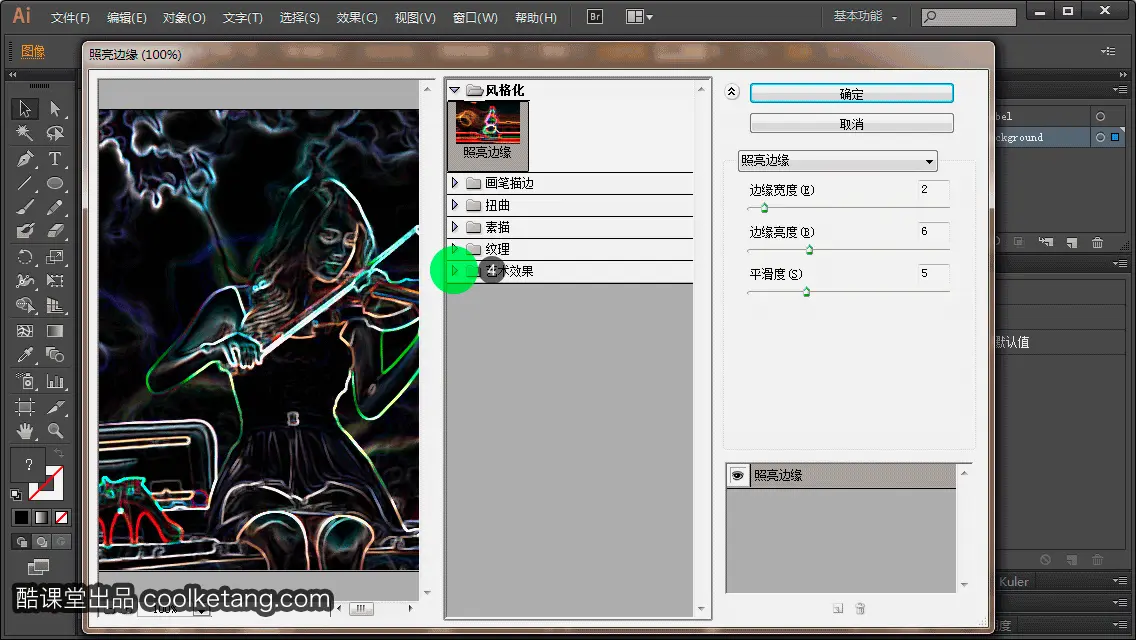Image resolution: width=1136 pixels, height=640 pixels.
Task: Expand the 画笔描边 folder
Action: [x=455, y=183]
